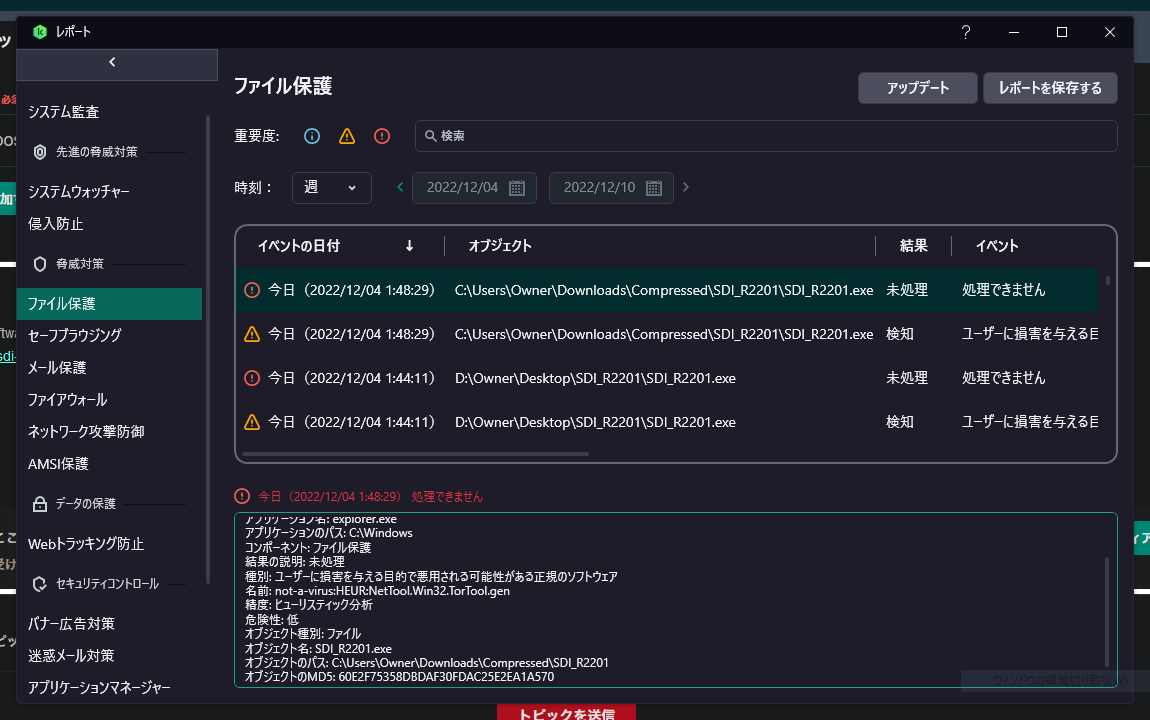Click レポートを保存する button
Viewport: 1150px width, 720px height.
(1050, 88)
